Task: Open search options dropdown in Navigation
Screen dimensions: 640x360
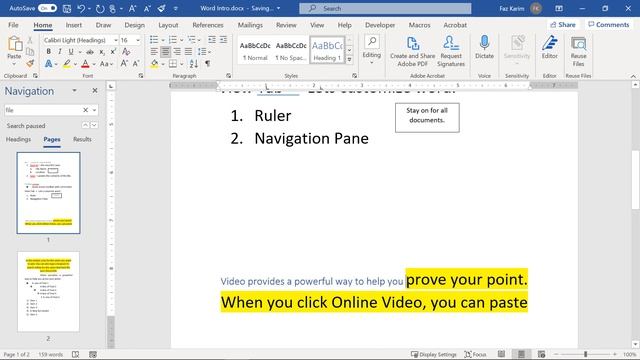Action: 94,110
